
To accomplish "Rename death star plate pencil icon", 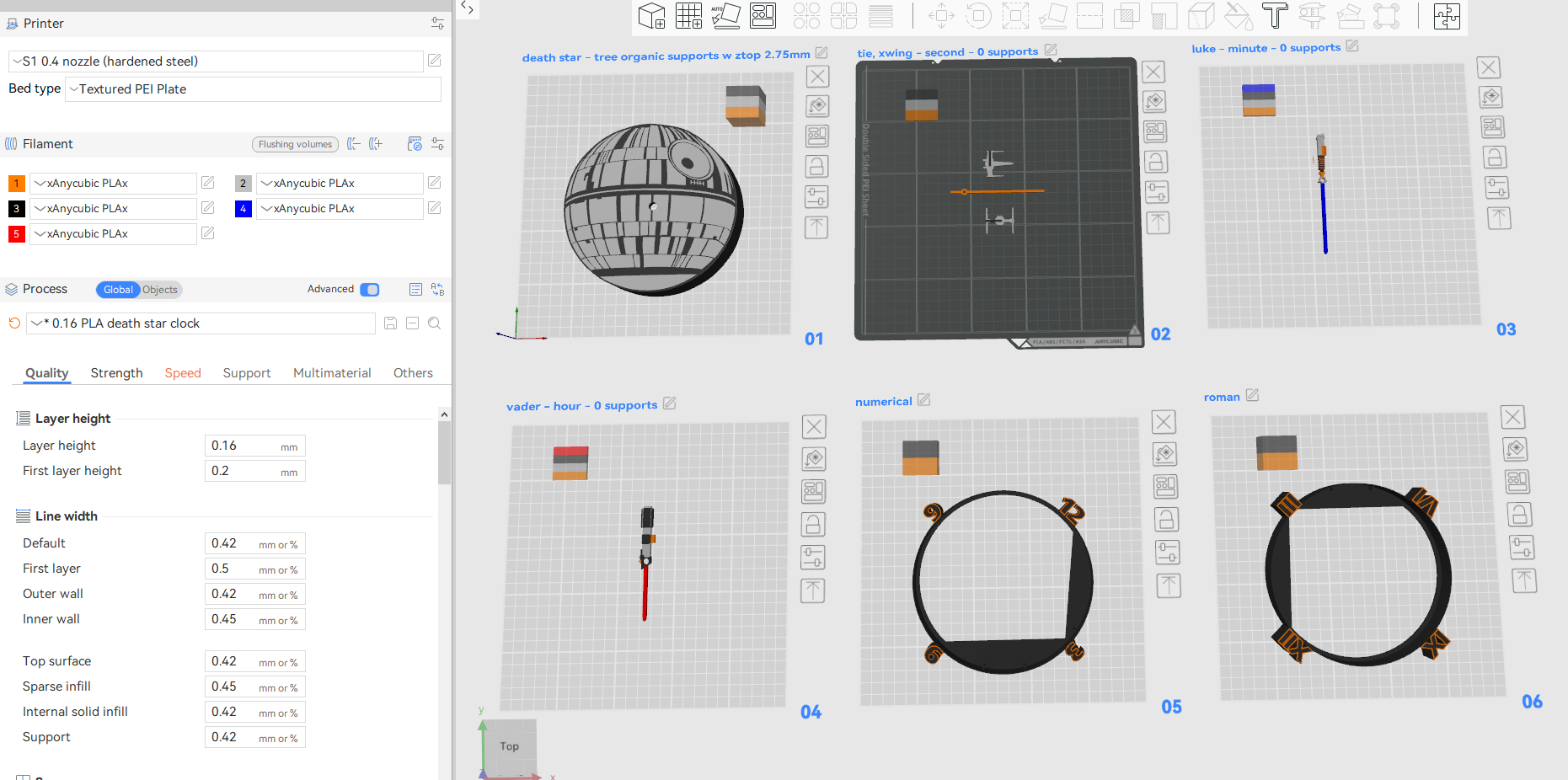I will coord(821,53).
